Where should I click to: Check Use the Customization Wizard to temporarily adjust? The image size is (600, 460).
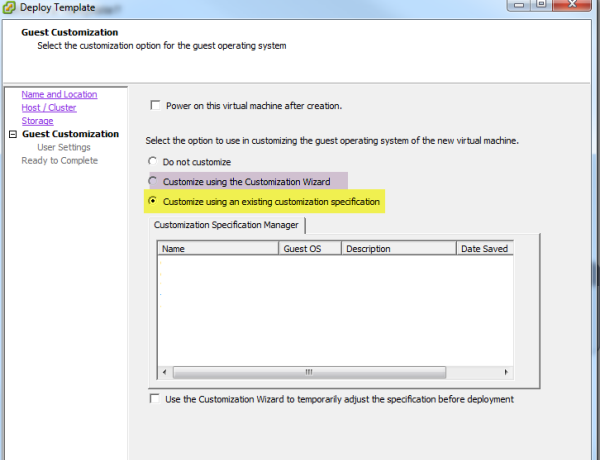click(154, 399)
